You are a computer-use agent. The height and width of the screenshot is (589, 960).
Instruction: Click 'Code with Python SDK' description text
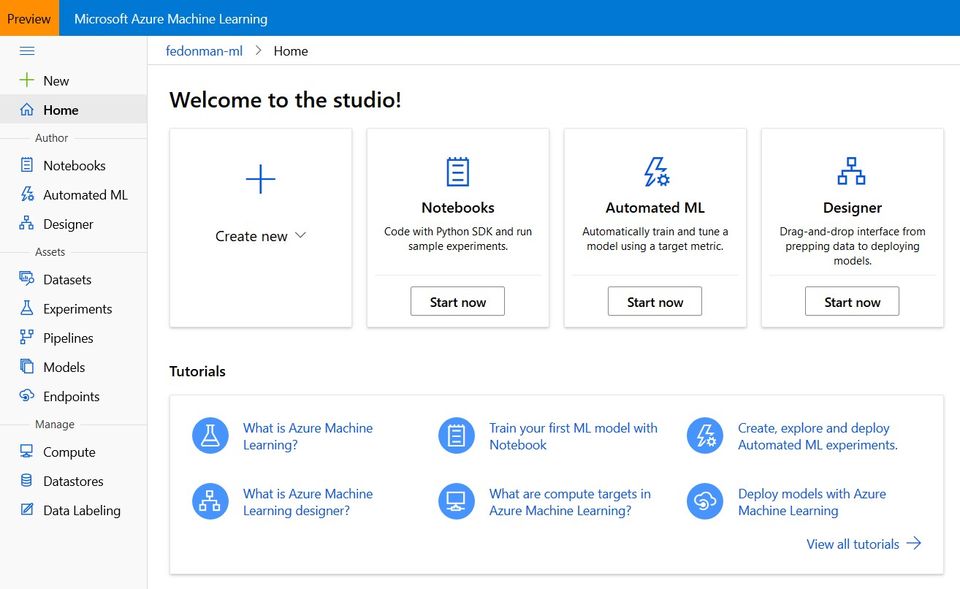coord(458,239)
